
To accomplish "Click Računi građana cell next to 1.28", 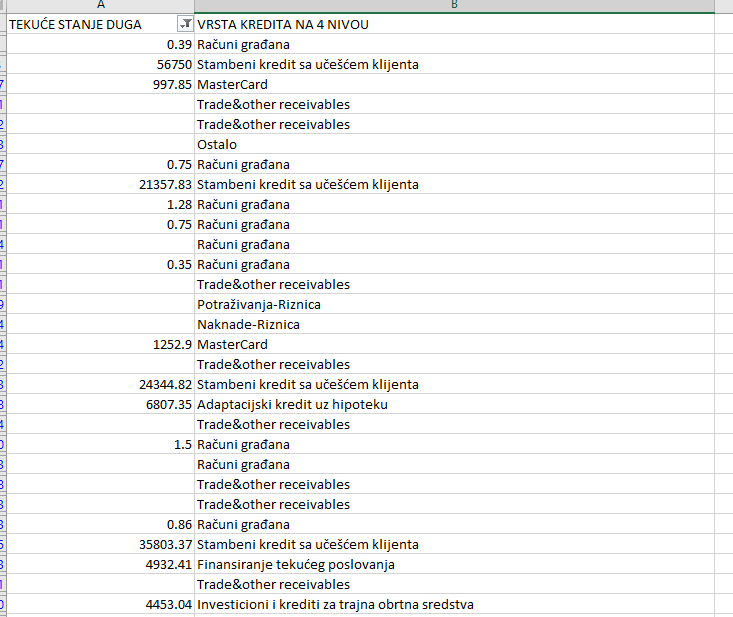I will [x=454, y=204].
